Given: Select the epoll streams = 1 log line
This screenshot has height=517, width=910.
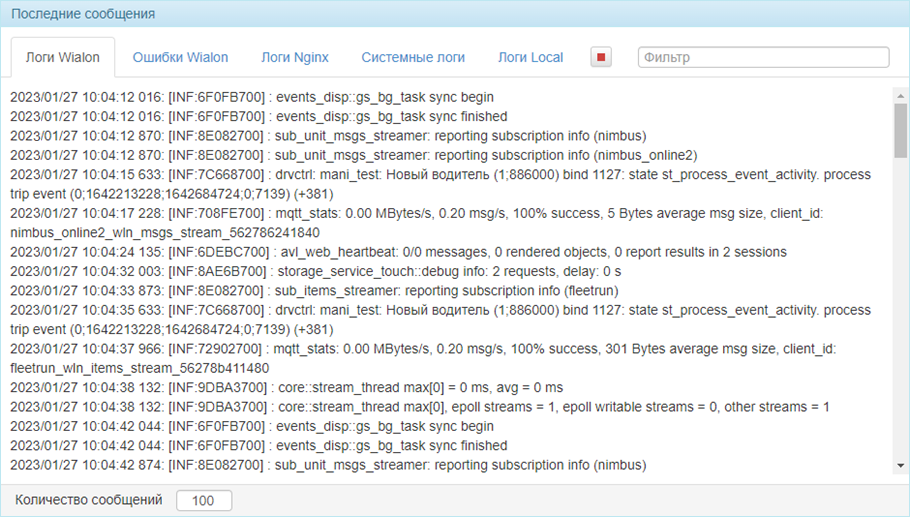Looking at the screenshot, I should [x=420, y=407].
